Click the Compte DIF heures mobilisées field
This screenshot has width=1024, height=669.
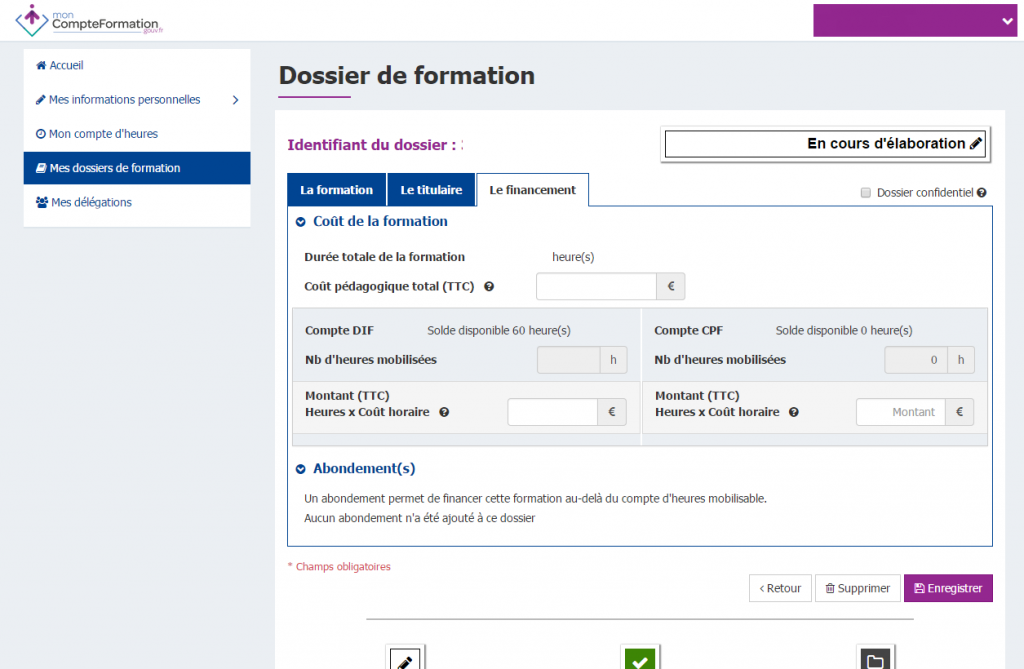tap(568, 360)
